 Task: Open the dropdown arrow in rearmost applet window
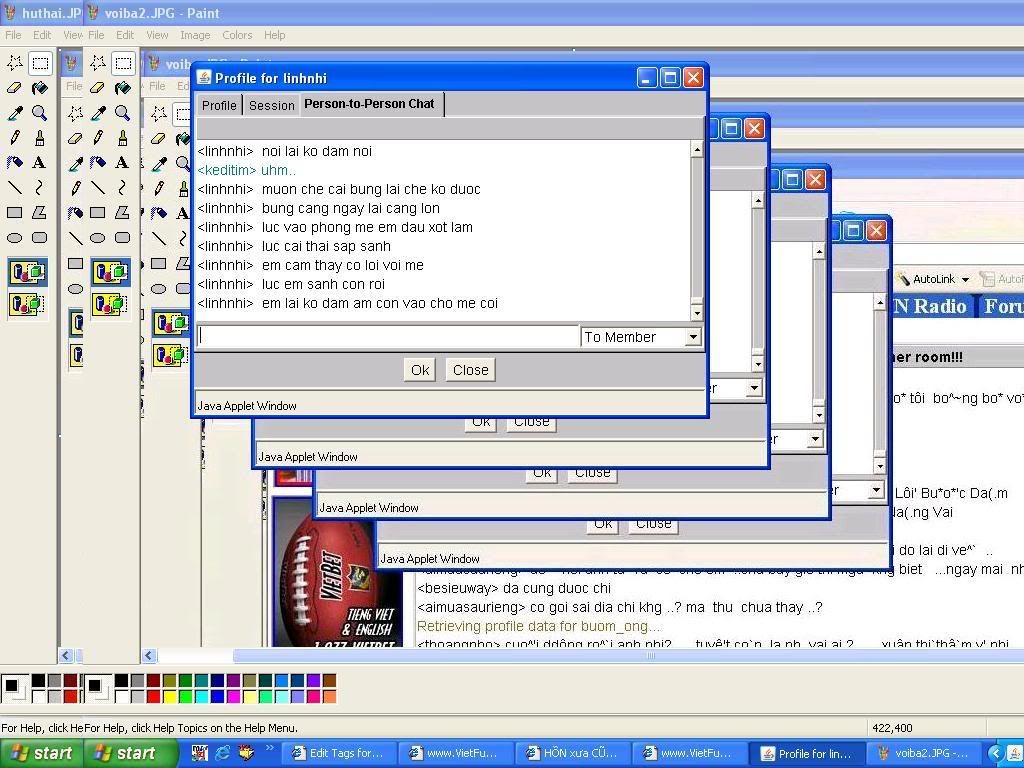pos(876,490)
